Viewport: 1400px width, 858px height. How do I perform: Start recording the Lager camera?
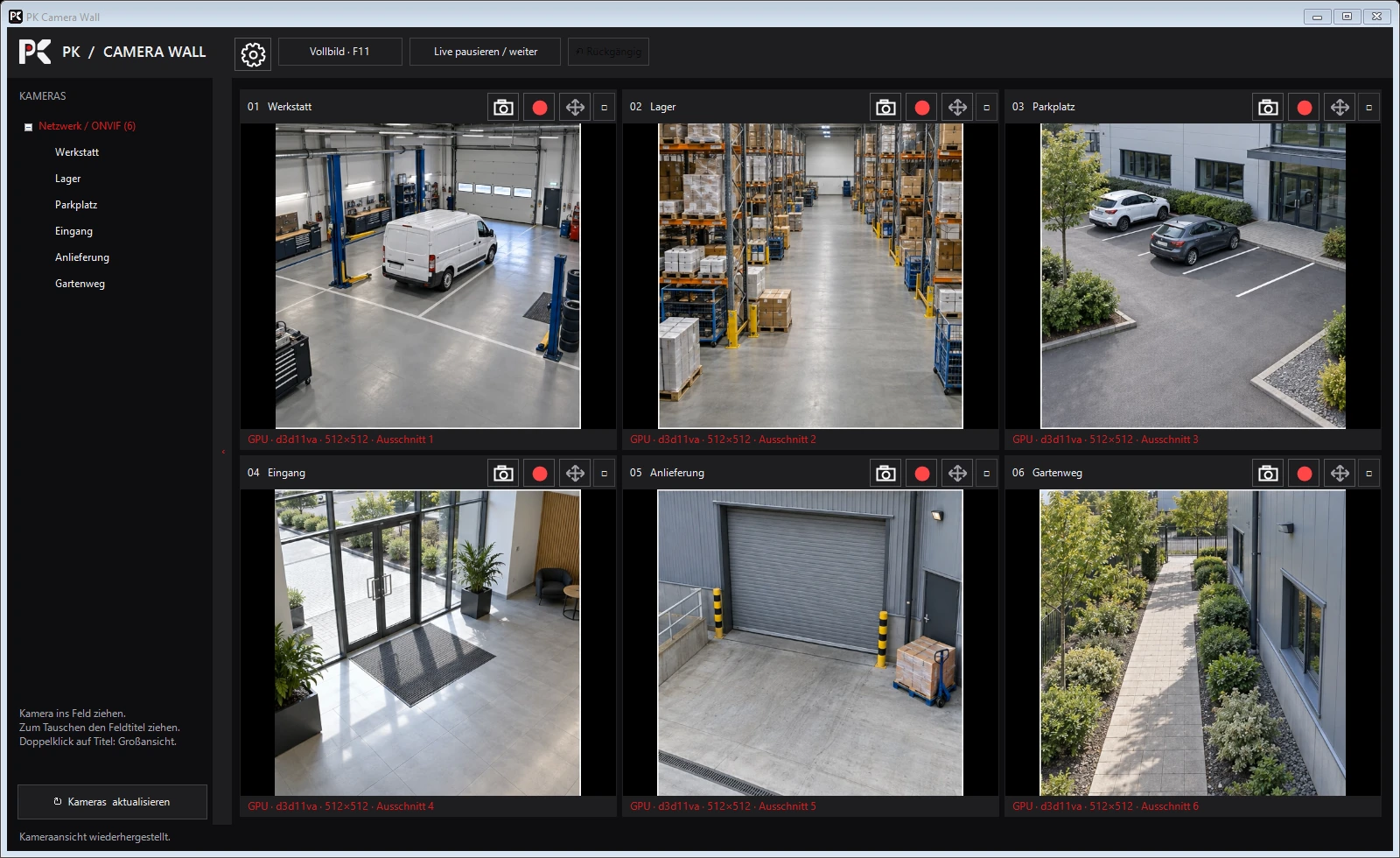click(922, 107)
